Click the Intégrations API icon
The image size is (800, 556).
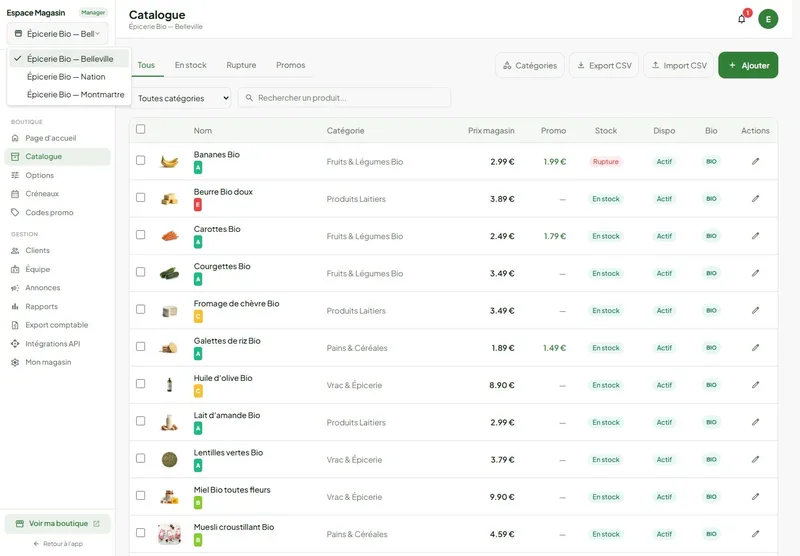[x=15, y=344]
